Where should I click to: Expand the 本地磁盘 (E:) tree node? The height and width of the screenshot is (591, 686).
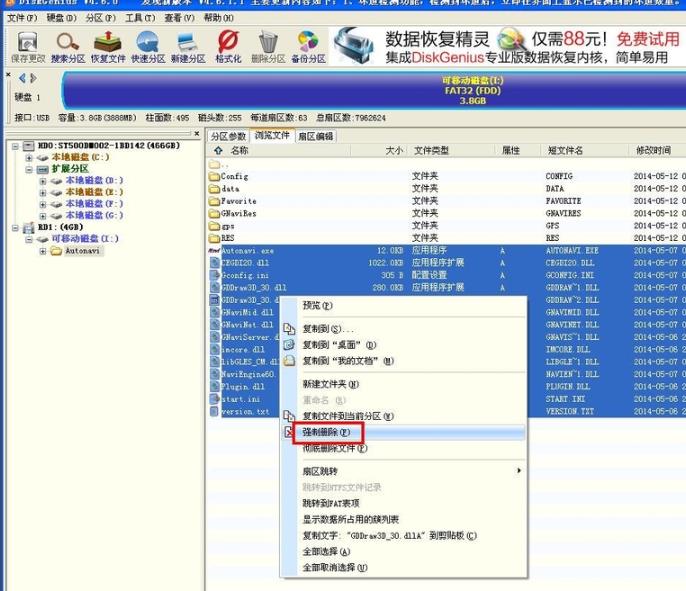click(x=43, y=192)
